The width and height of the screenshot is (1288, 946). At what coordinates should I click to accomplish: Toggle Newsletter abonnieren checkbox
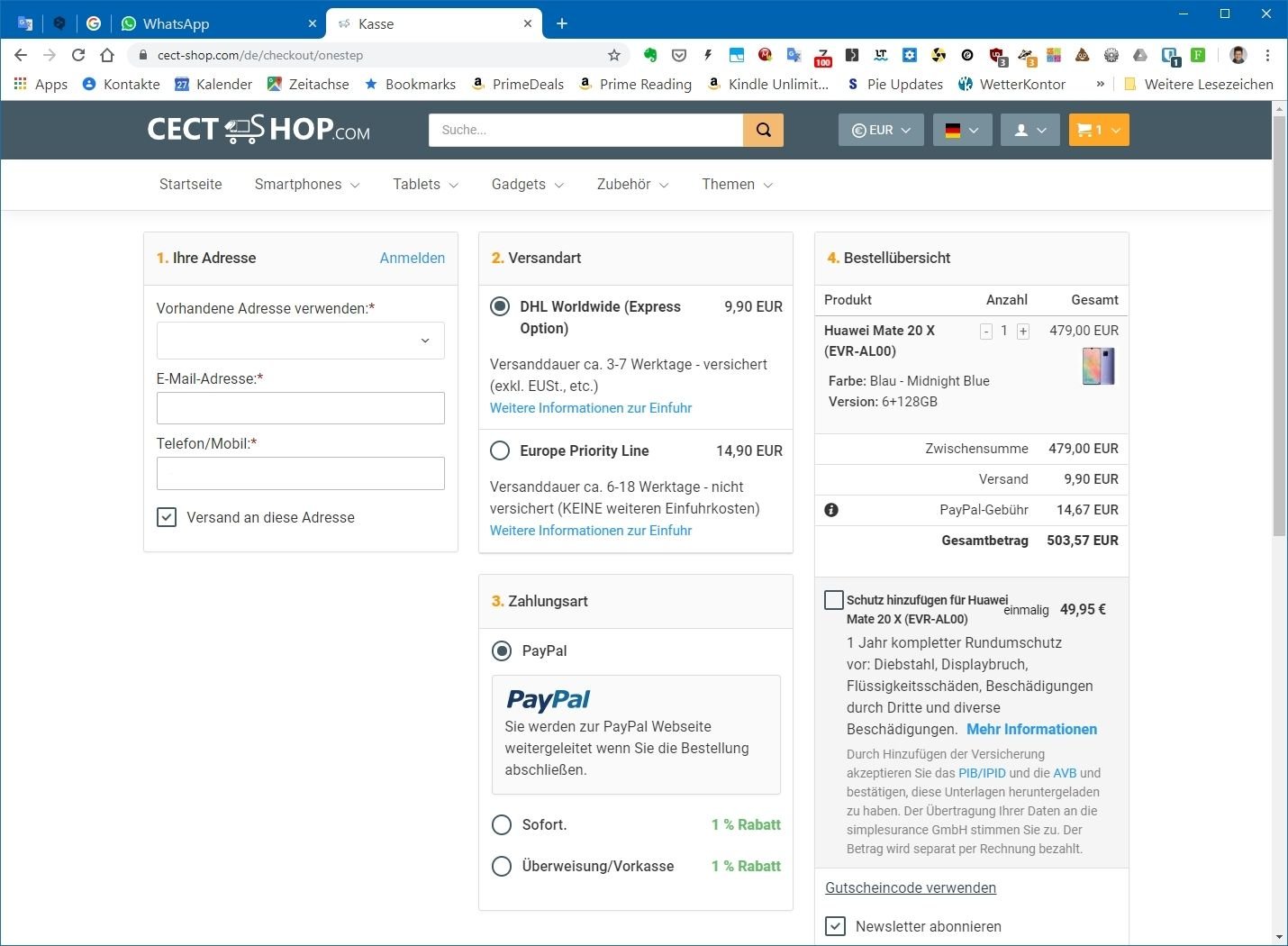(x=836, y=926)
